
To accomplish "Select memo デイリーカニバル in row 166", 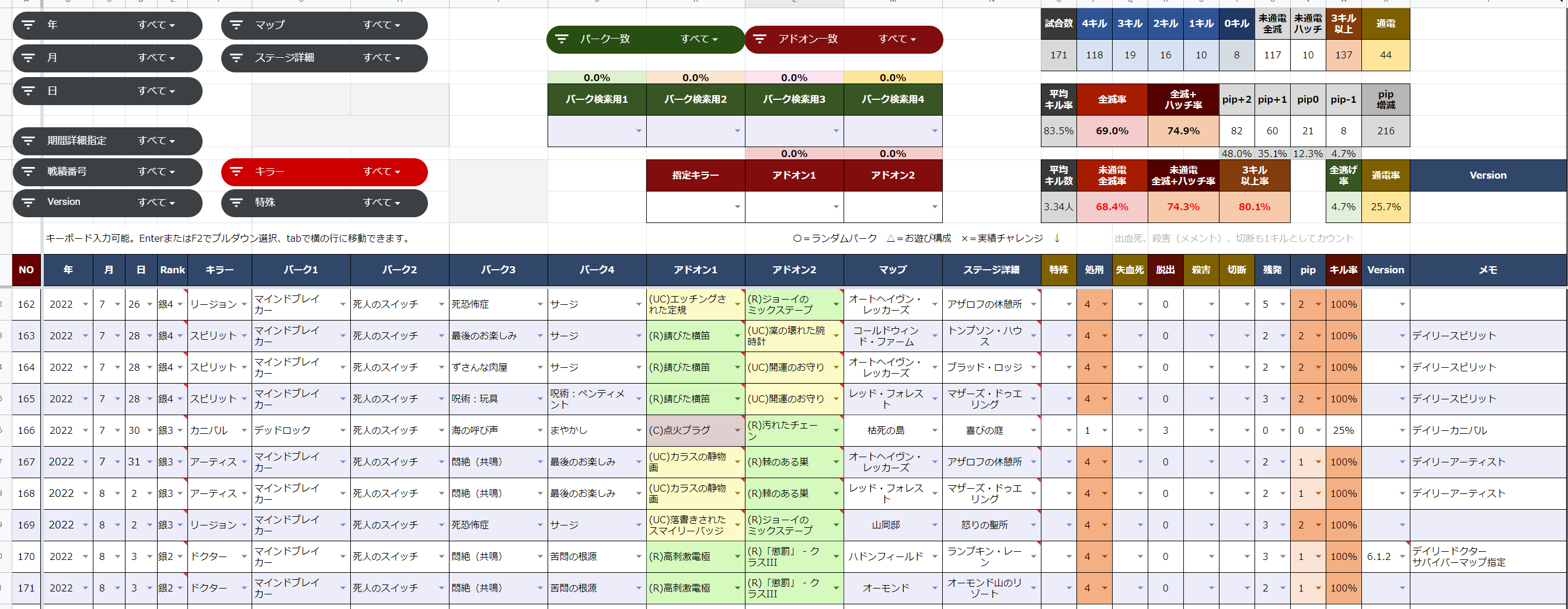I will pyautogui.click(x=1488, y=430).
